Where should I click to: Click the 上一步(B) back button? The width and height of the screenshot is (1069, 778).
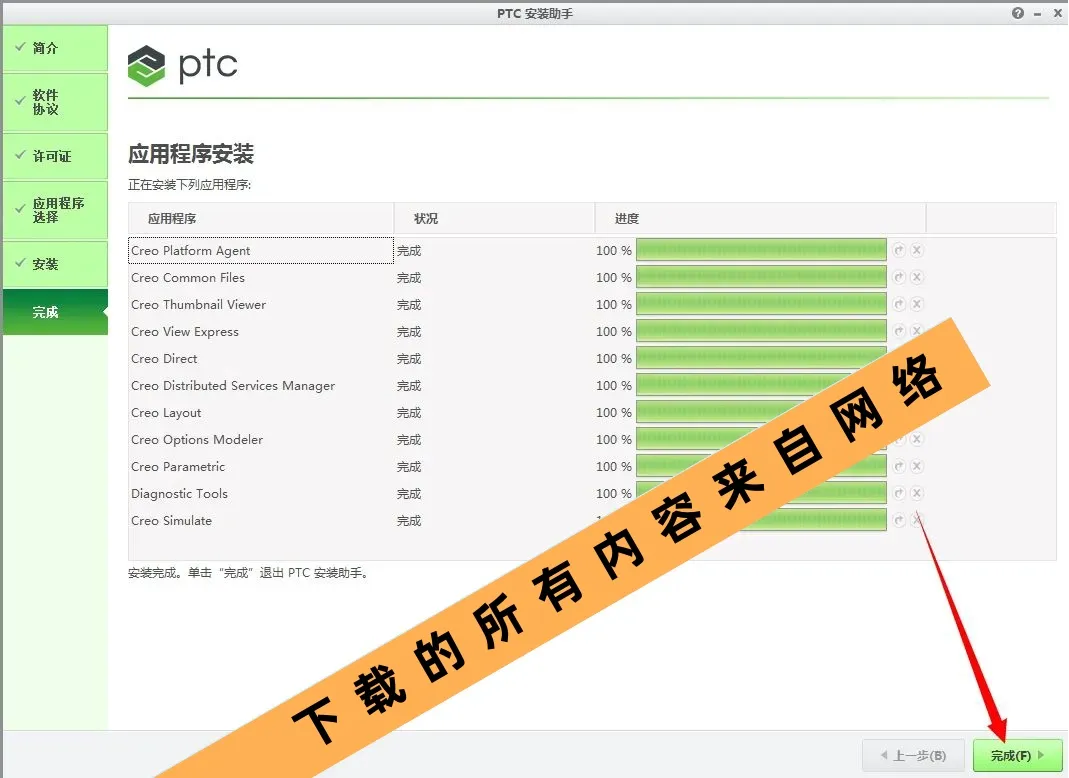[x=914, y=755]
